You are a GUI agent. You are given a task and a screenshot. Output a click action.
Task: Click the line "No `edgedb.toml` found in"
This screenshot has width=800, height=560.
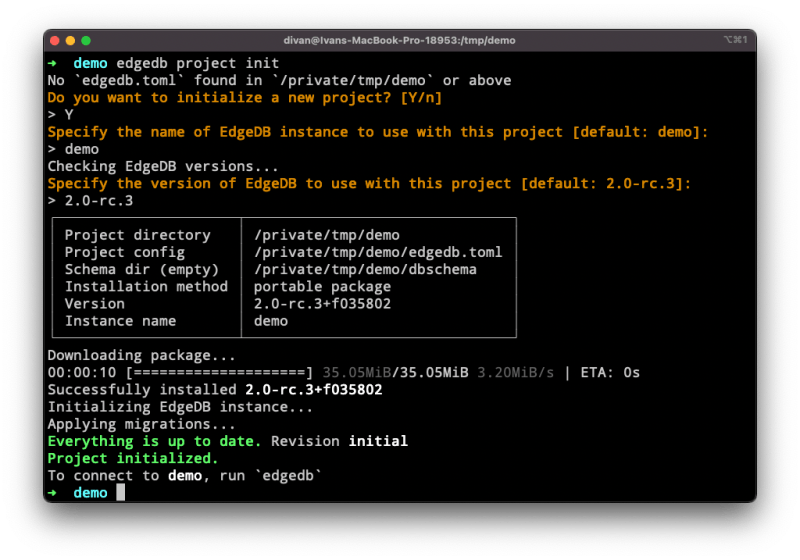(155, 81)
